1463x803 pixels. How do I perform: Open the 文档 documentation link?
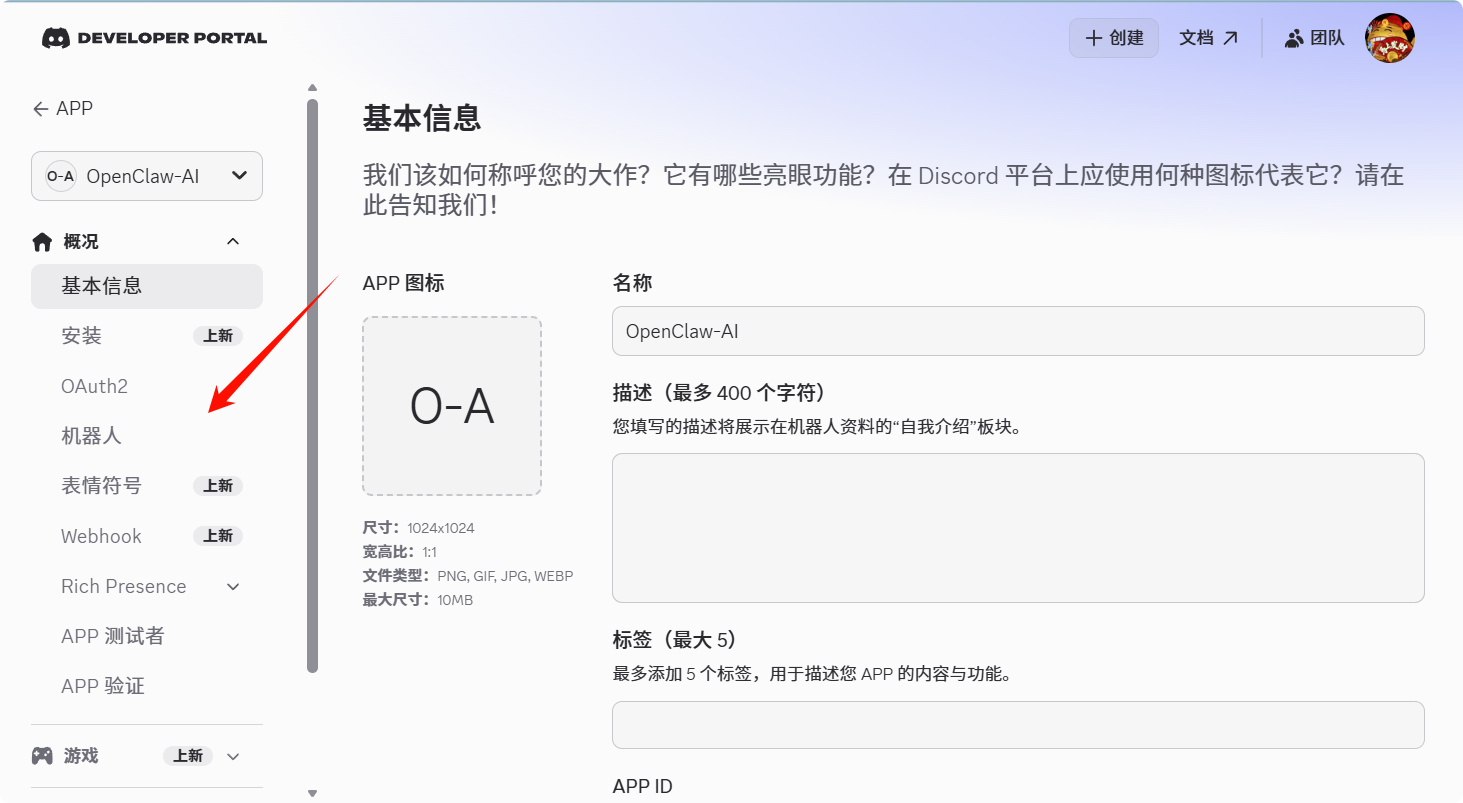(x=1209, y=38)
